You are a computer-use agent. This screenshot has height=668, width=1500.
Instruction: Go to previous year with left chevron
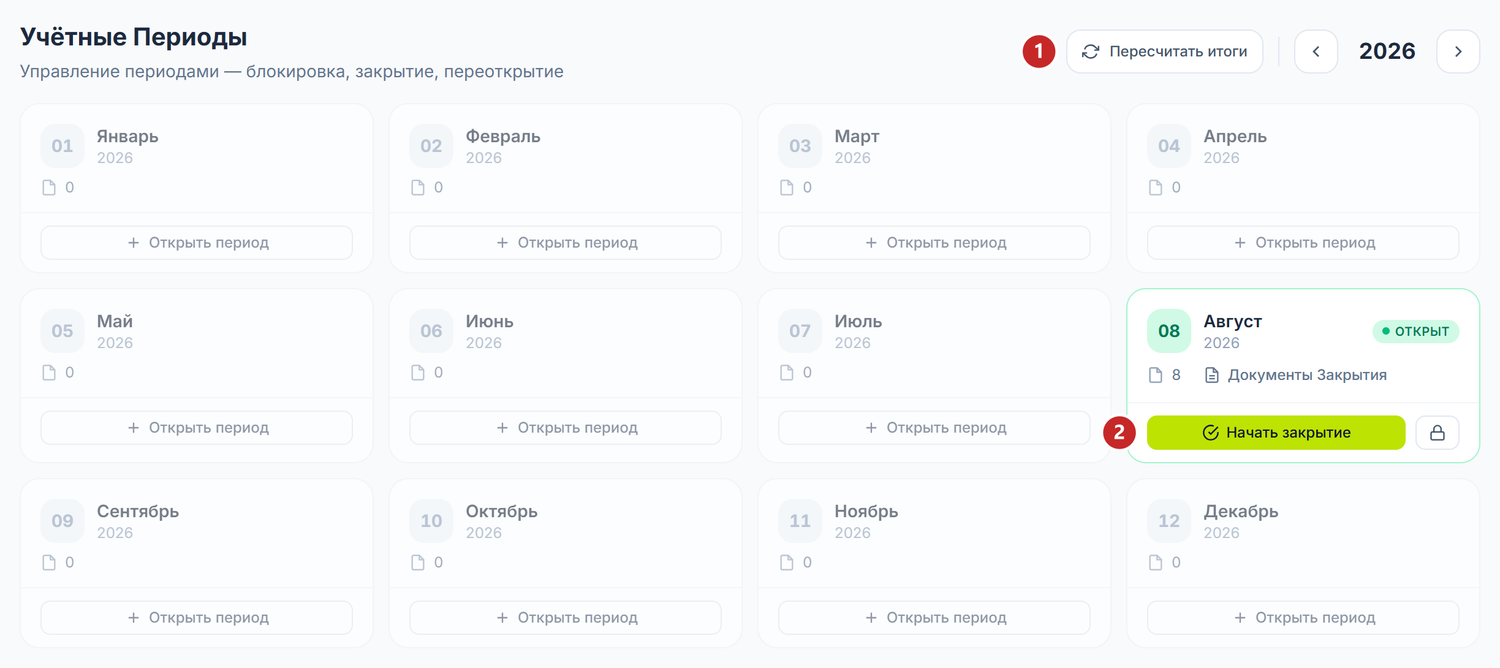tap(1316, 51)
